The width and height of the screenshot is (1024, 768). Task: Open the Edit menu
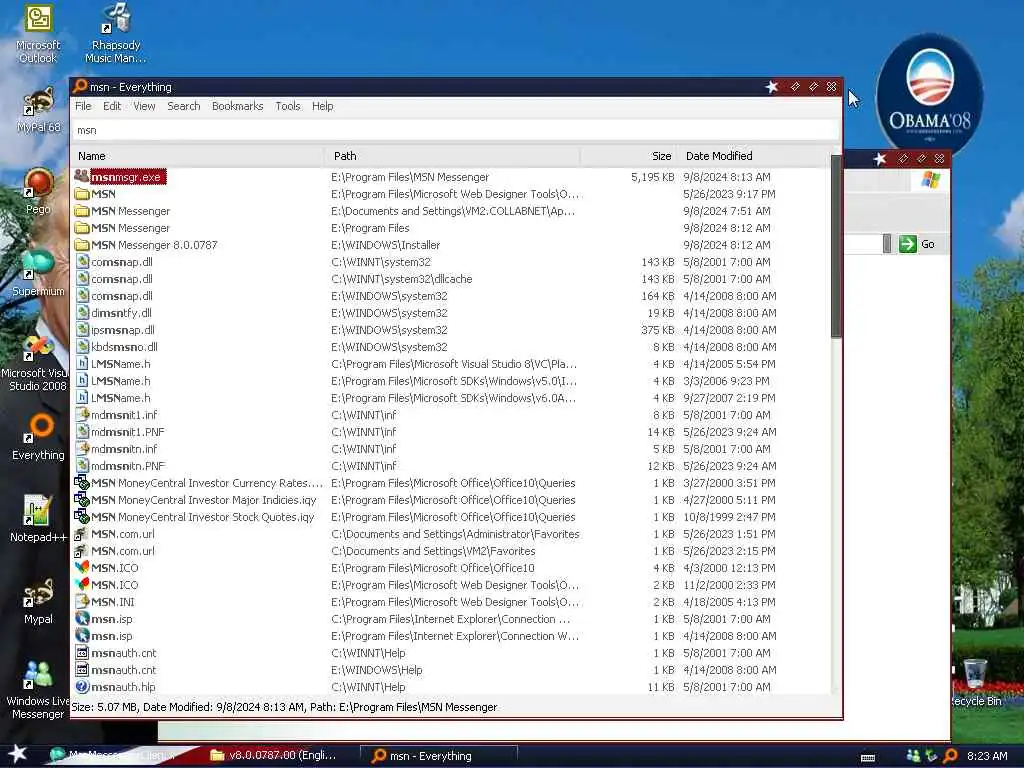coord(112,106)
